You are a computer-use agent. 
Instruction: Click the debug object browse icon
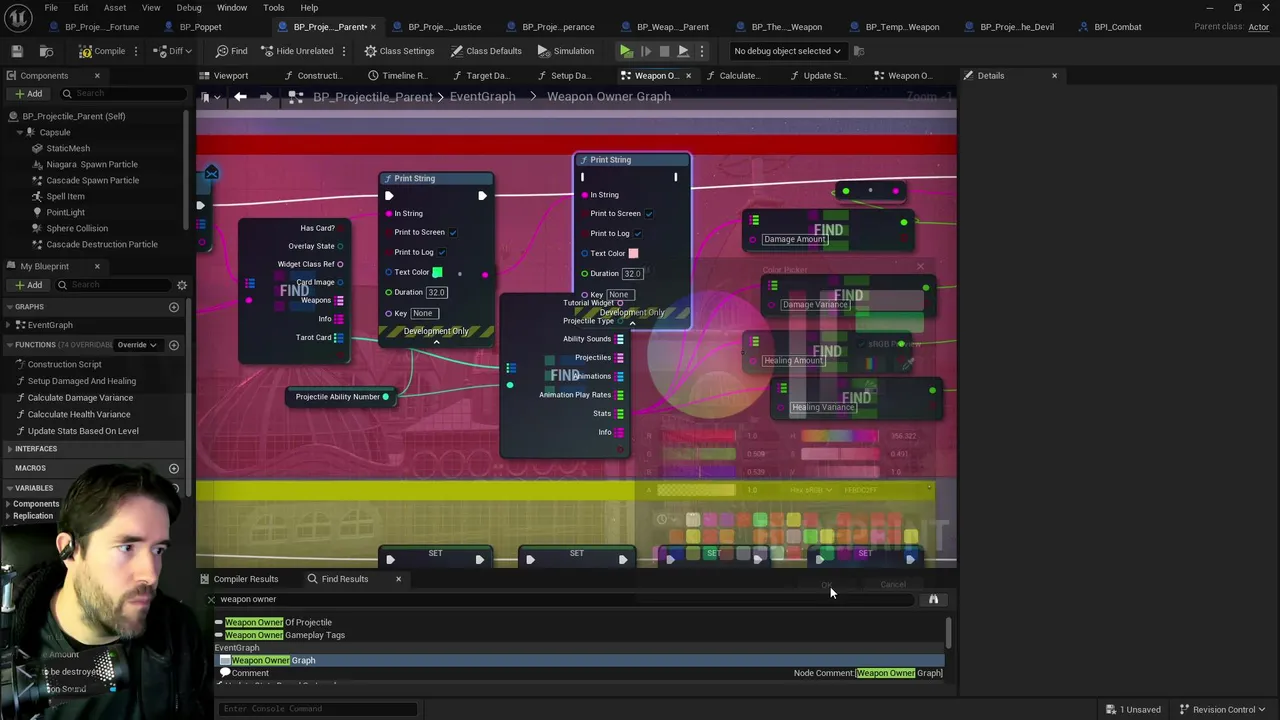(860, 51)
